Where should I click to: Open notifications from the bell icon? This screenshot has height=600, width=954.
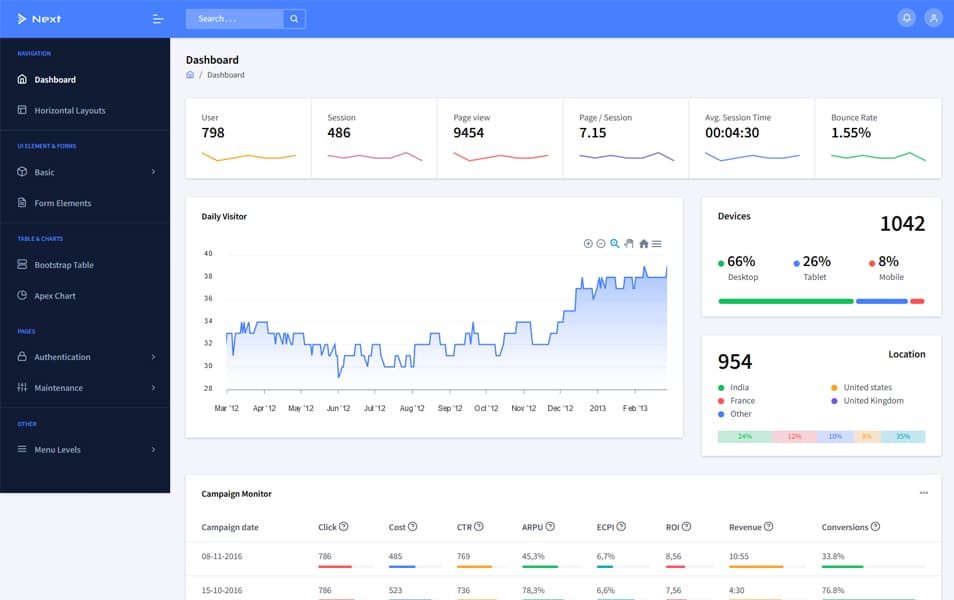click(906, 17)
